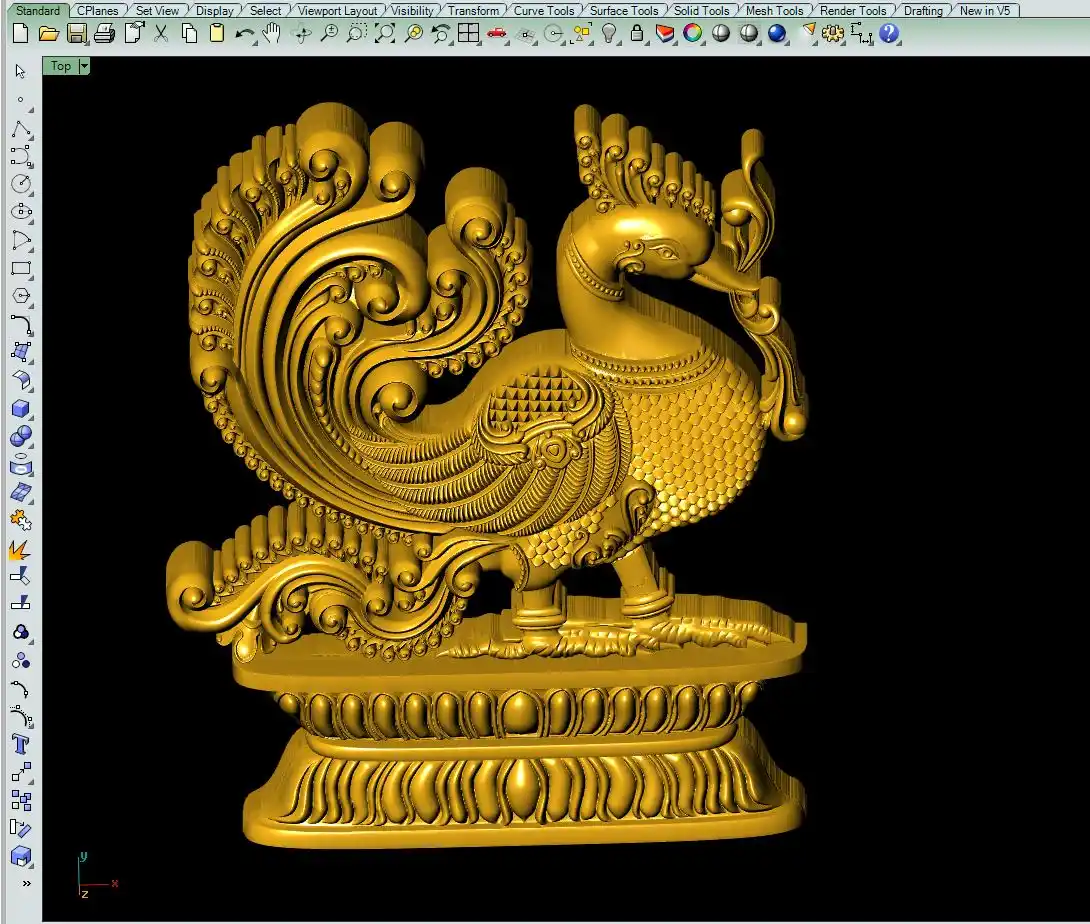Open the Top viewport dropdown arrow
Screen dimensions: 1090x924
[84, 66]
